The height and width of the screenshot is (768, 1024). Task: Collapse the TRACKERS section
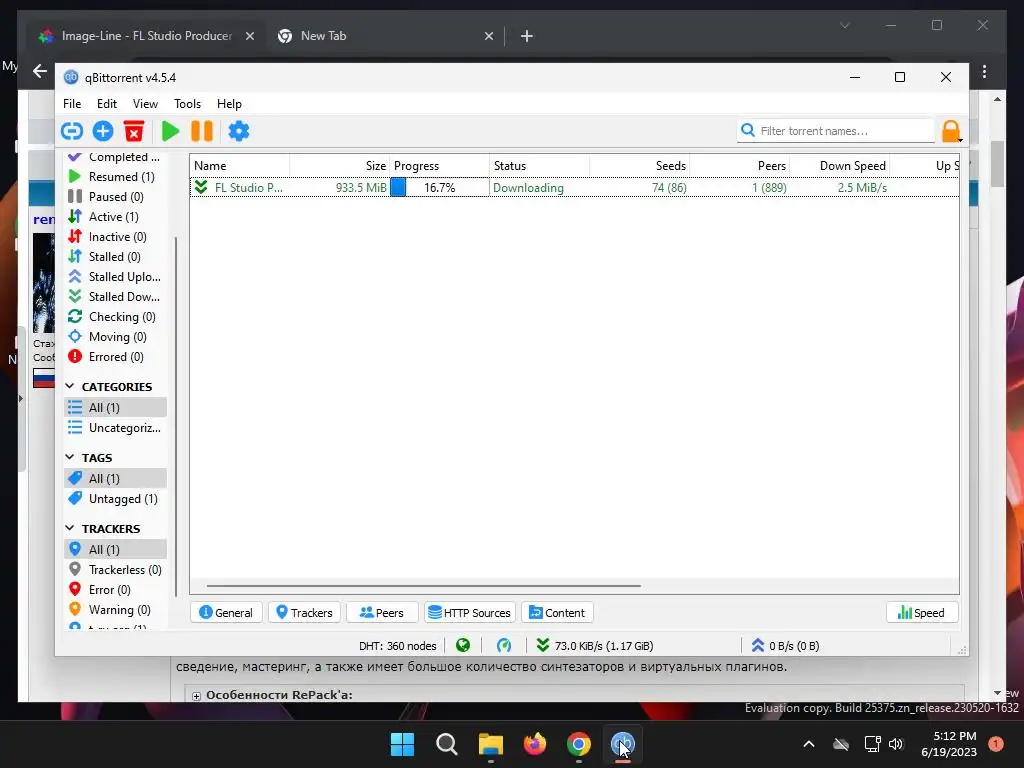[70, 528]
